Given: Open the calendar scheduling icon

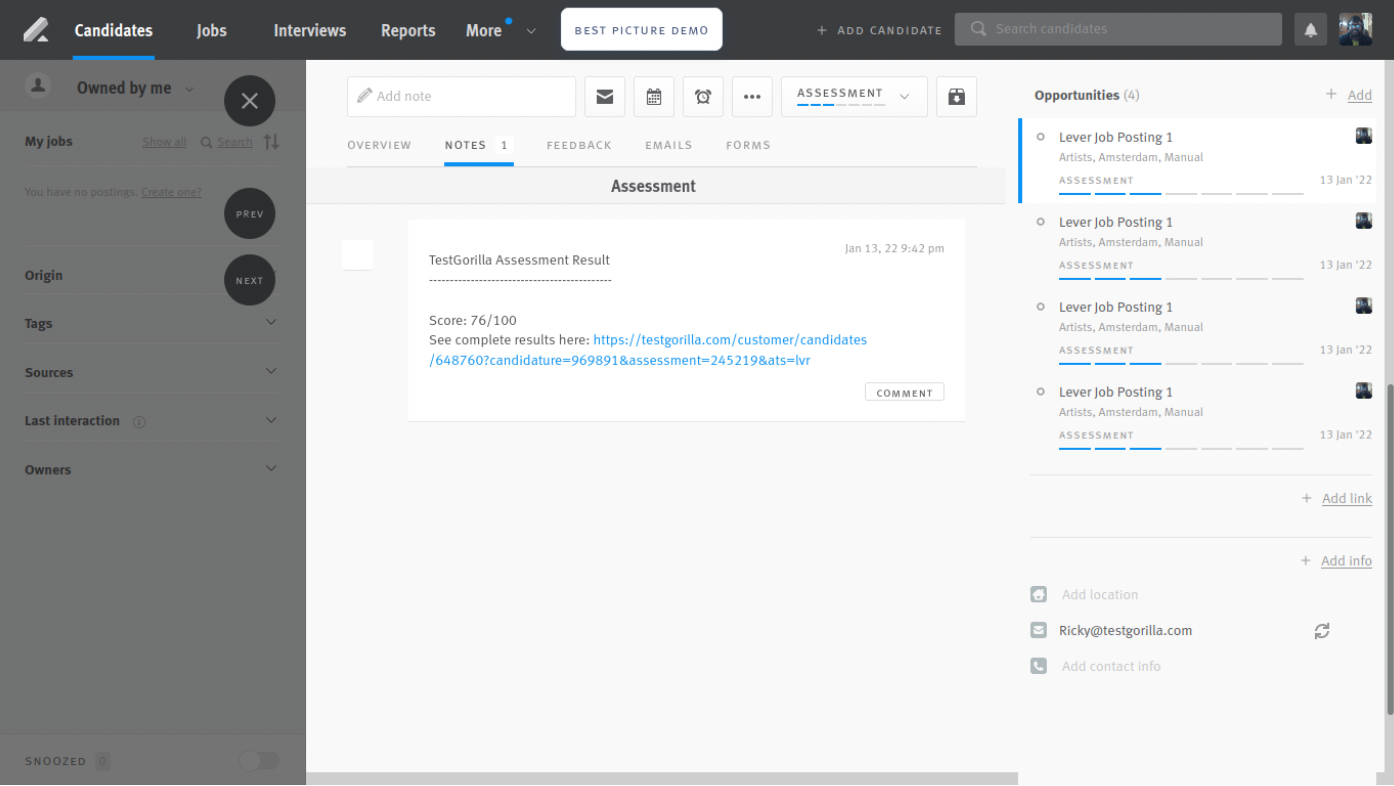Looking at the screenshot, I should pos(653,96).
